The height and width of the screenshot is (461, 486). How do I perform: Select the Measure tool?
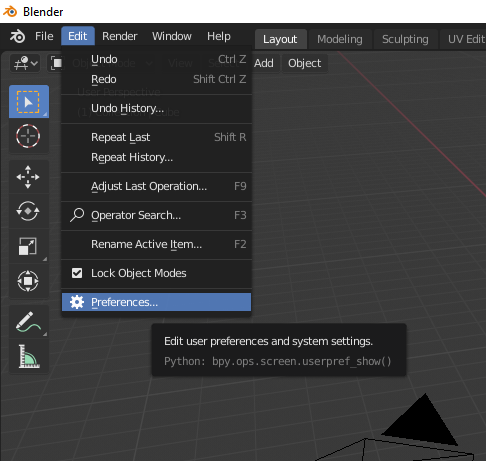(29, 356)
